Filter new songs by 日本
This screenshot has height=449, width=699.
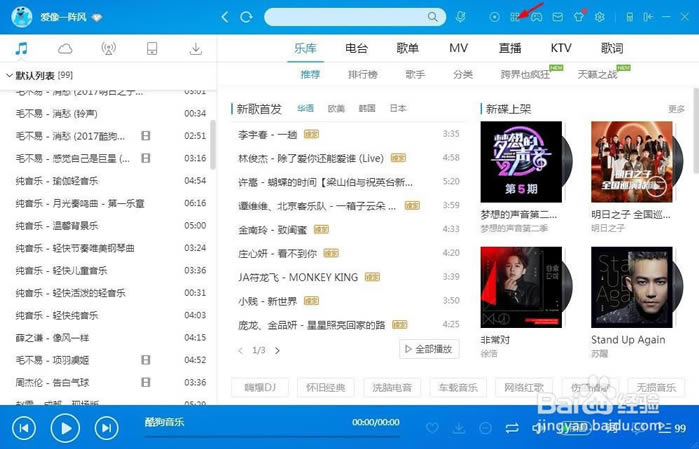pyautogui.click(x=398, y=108)
